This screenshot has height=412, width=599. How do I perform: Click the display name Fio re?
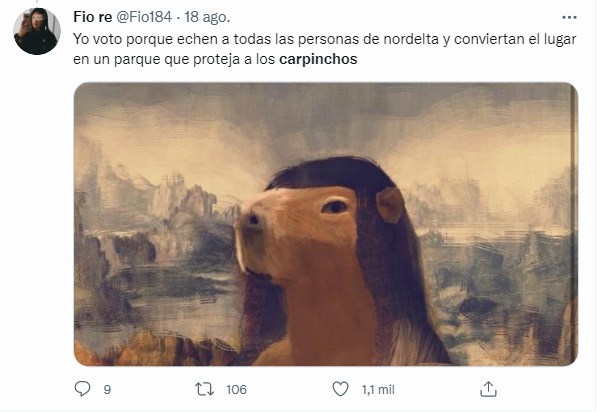tap(92, 17)
